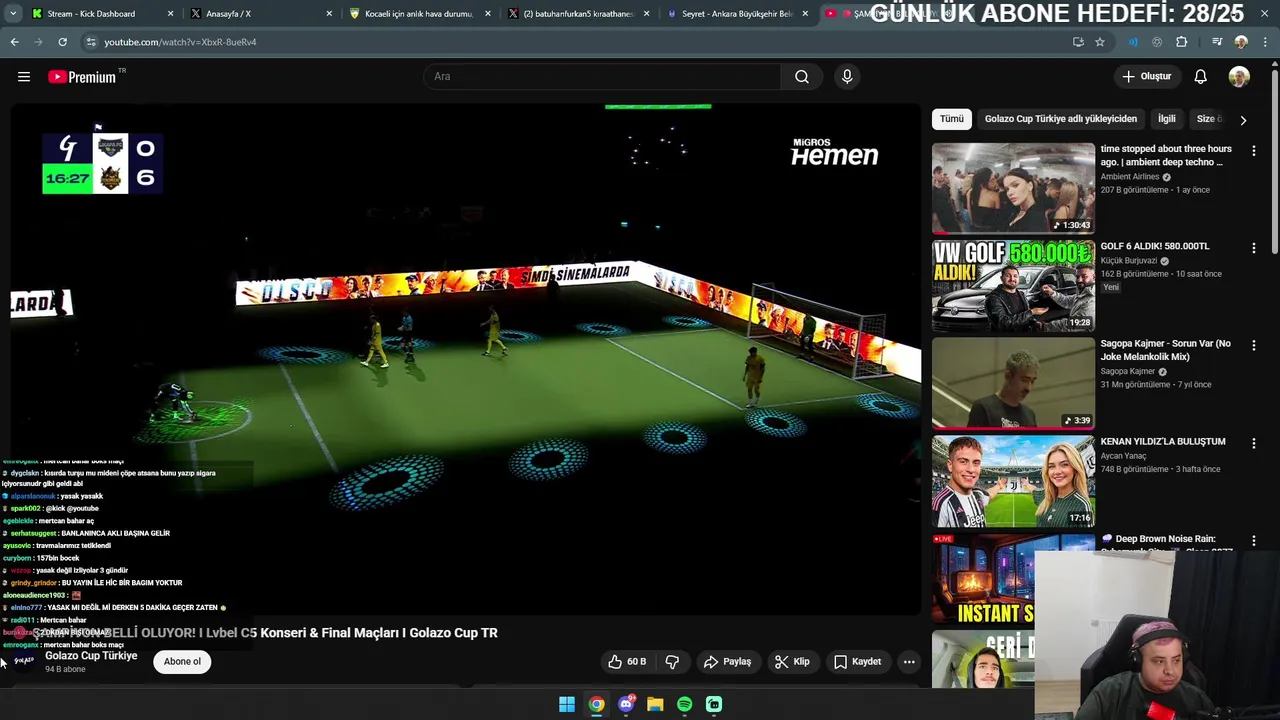Share the video via Paylaş button

727,662
